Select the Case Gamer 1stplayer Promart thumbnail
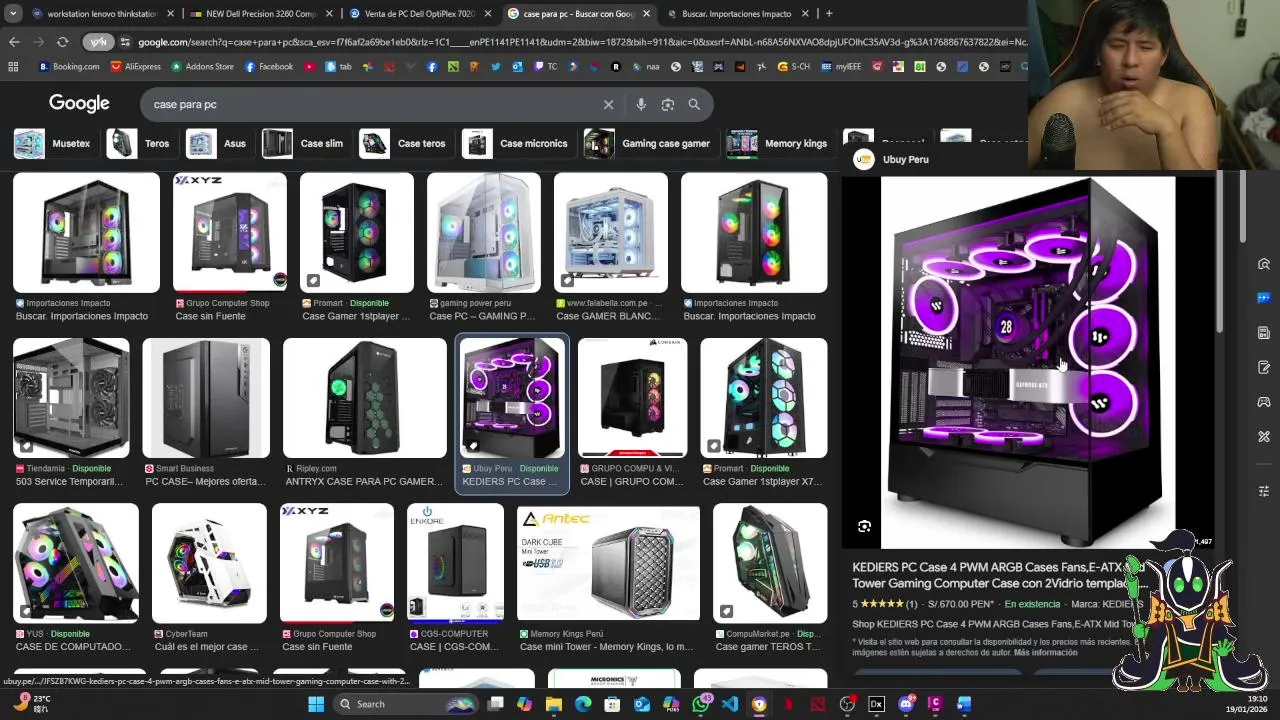The height and width of the screenshot is (720, 1280). [357, 233]
